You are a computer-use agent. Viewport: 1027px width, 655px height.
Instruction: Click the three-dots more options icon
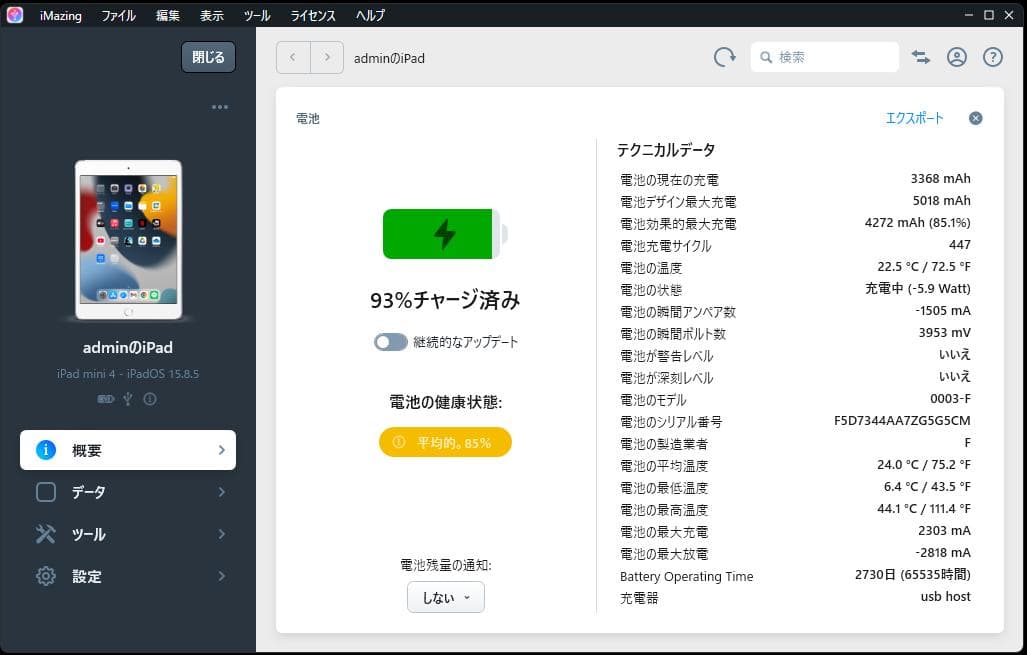click(220, 107)
